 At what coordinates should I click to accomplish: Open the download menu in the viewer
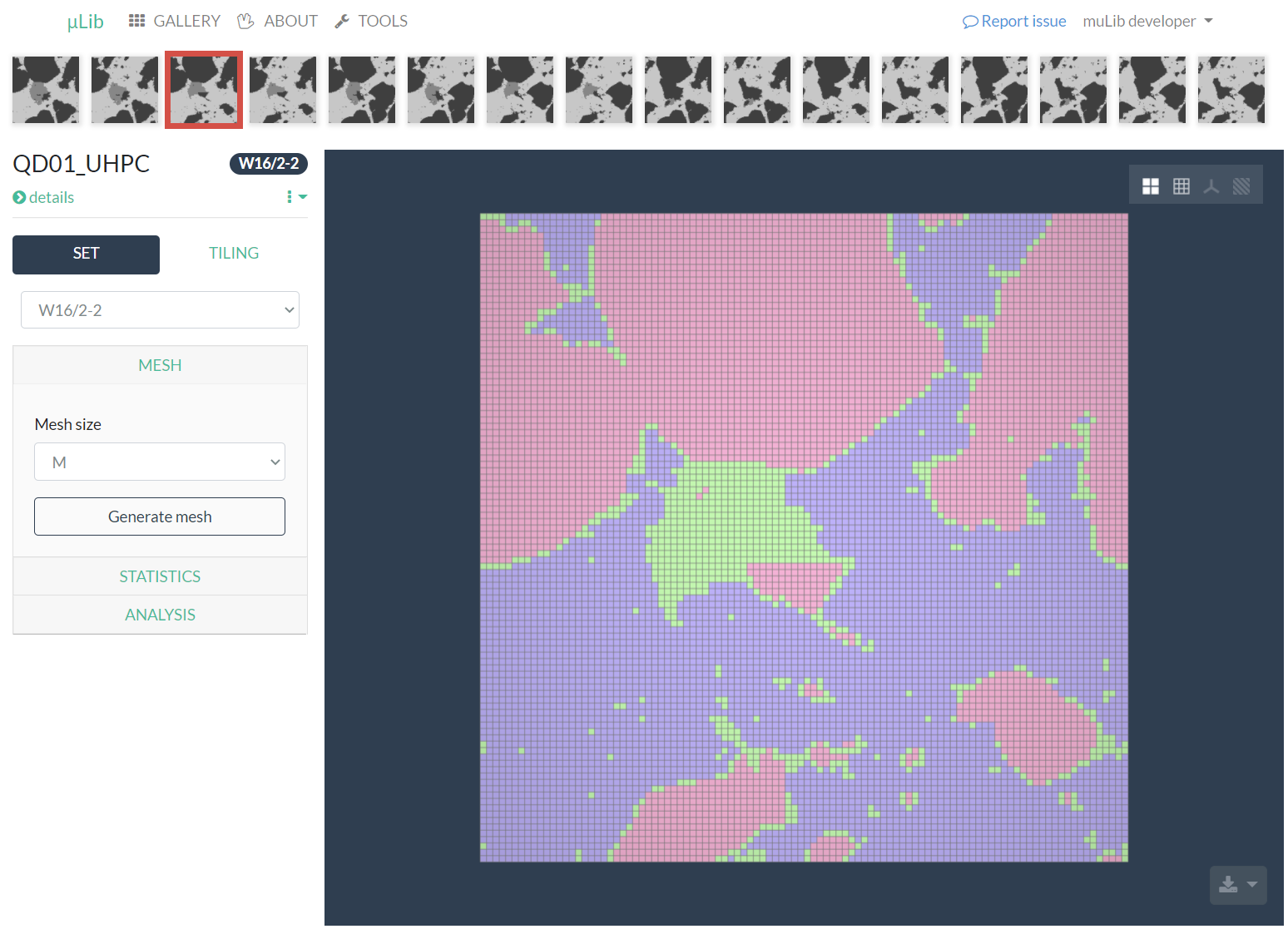pos(1237,885)
